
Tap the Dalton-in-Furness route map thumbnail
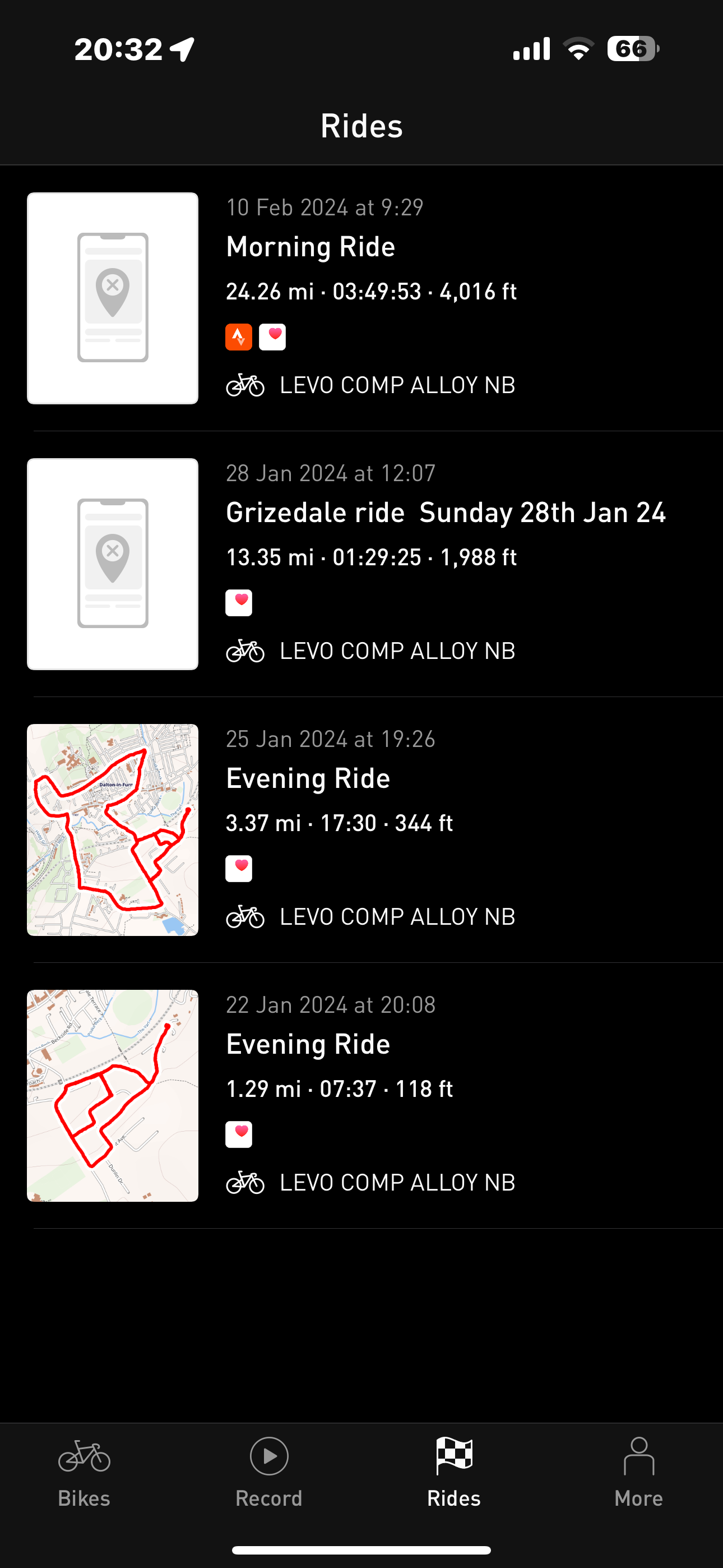[113, 829]
